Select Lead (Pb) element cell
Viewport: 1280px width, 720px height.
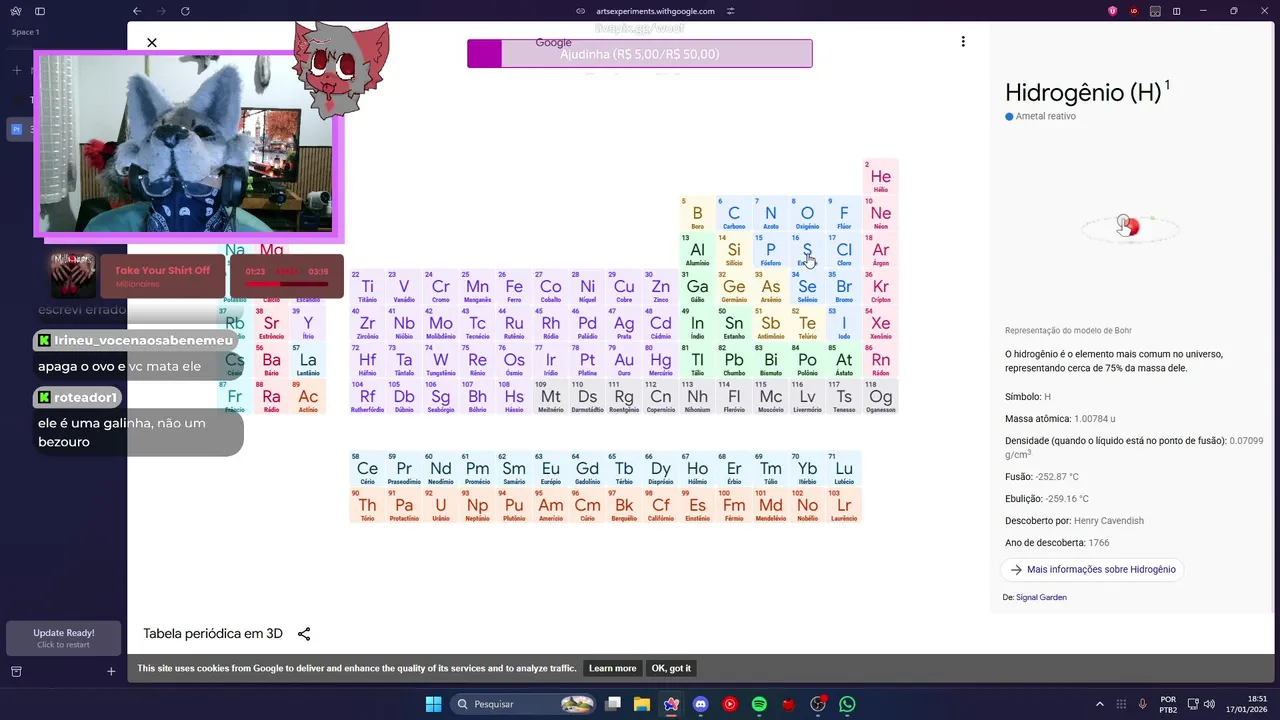[734, 361]
